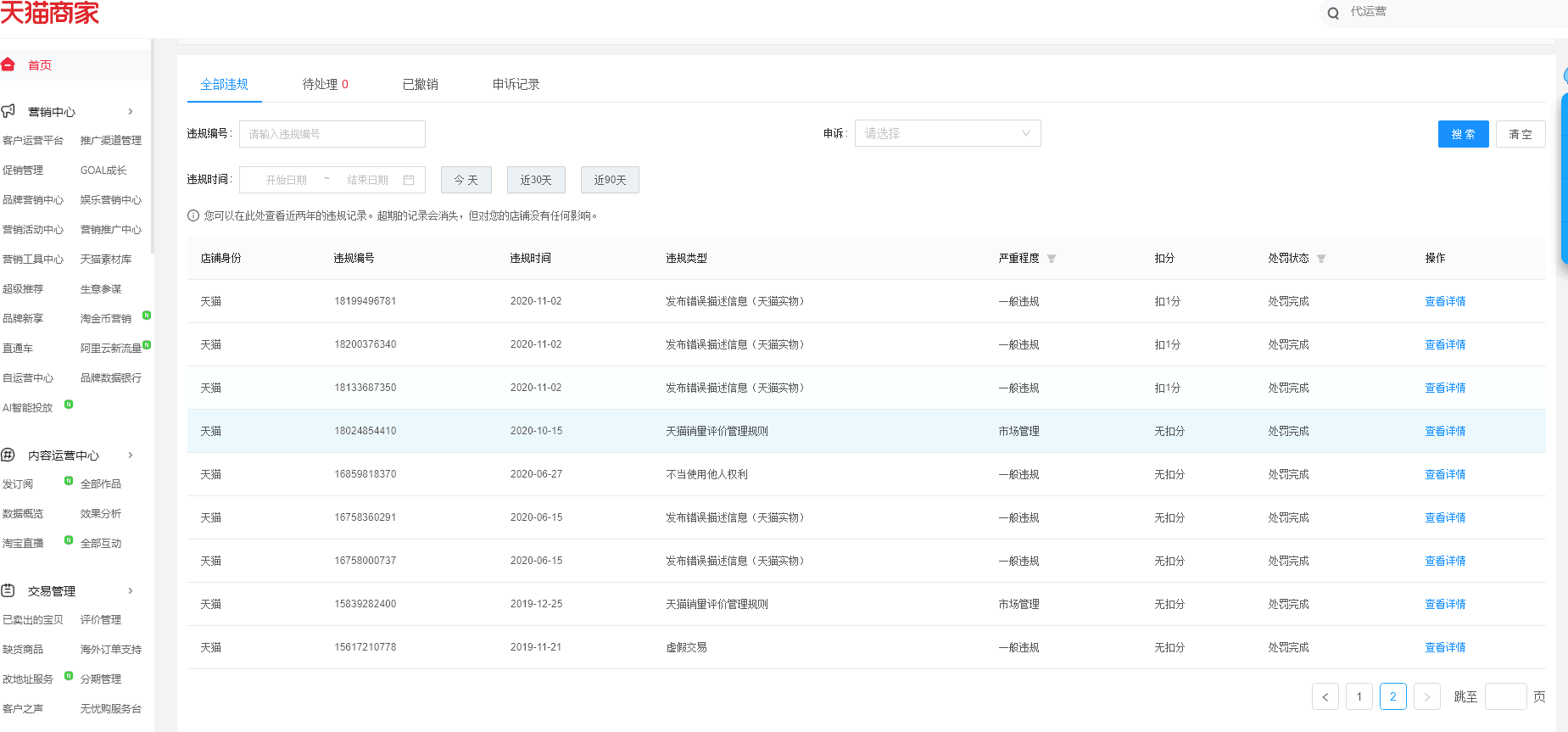
Task: Filter by 今天
Action: pyautogui.click(x=466, y=180)
